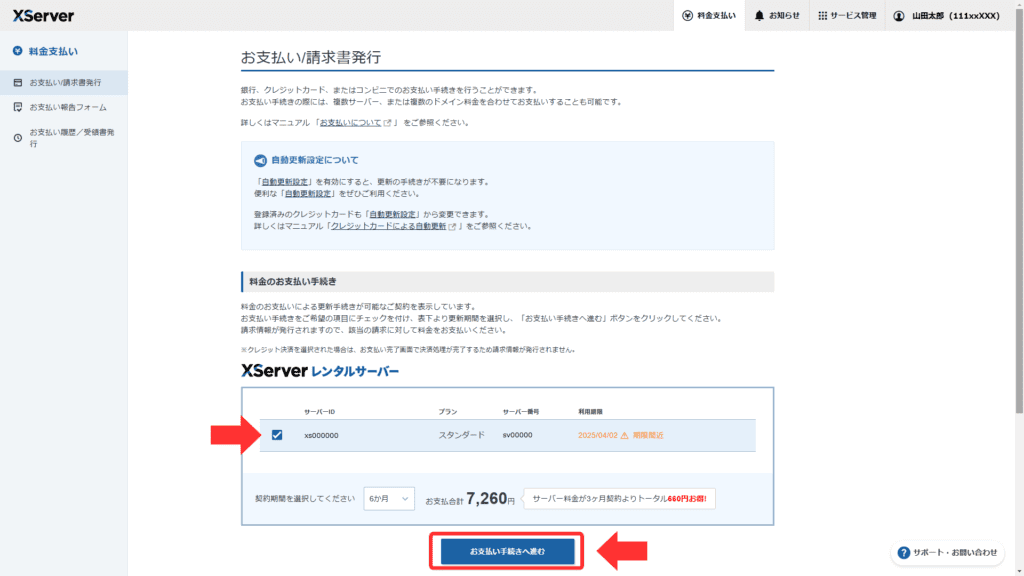The width and height of the screenshot is (1024, 576).
Task: Click the 料金支払い sidebar heading
Action: (x=53, y=51)
